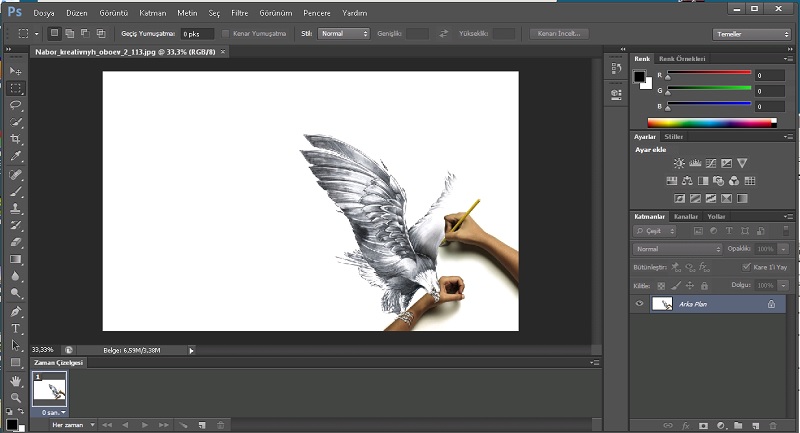Expand the Her zaman loop options dropdown

pyautogui.click(x=75, y=425)
